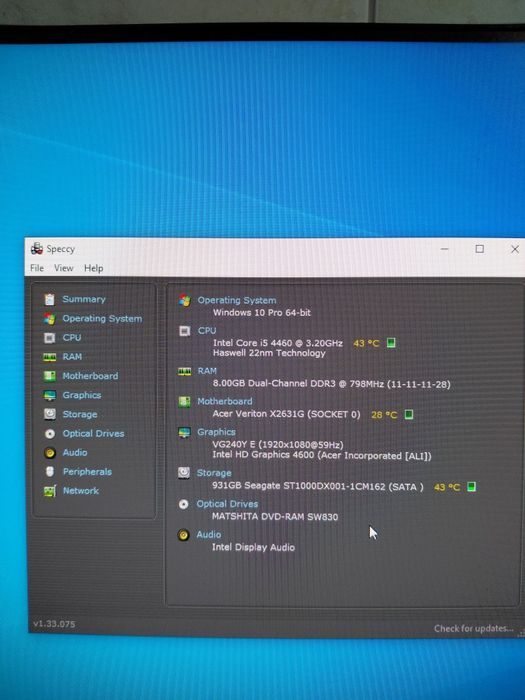525x700 pixels.
Task: Click the Optical Drives disc icon in sidebar
Action: tap(50, 433)
